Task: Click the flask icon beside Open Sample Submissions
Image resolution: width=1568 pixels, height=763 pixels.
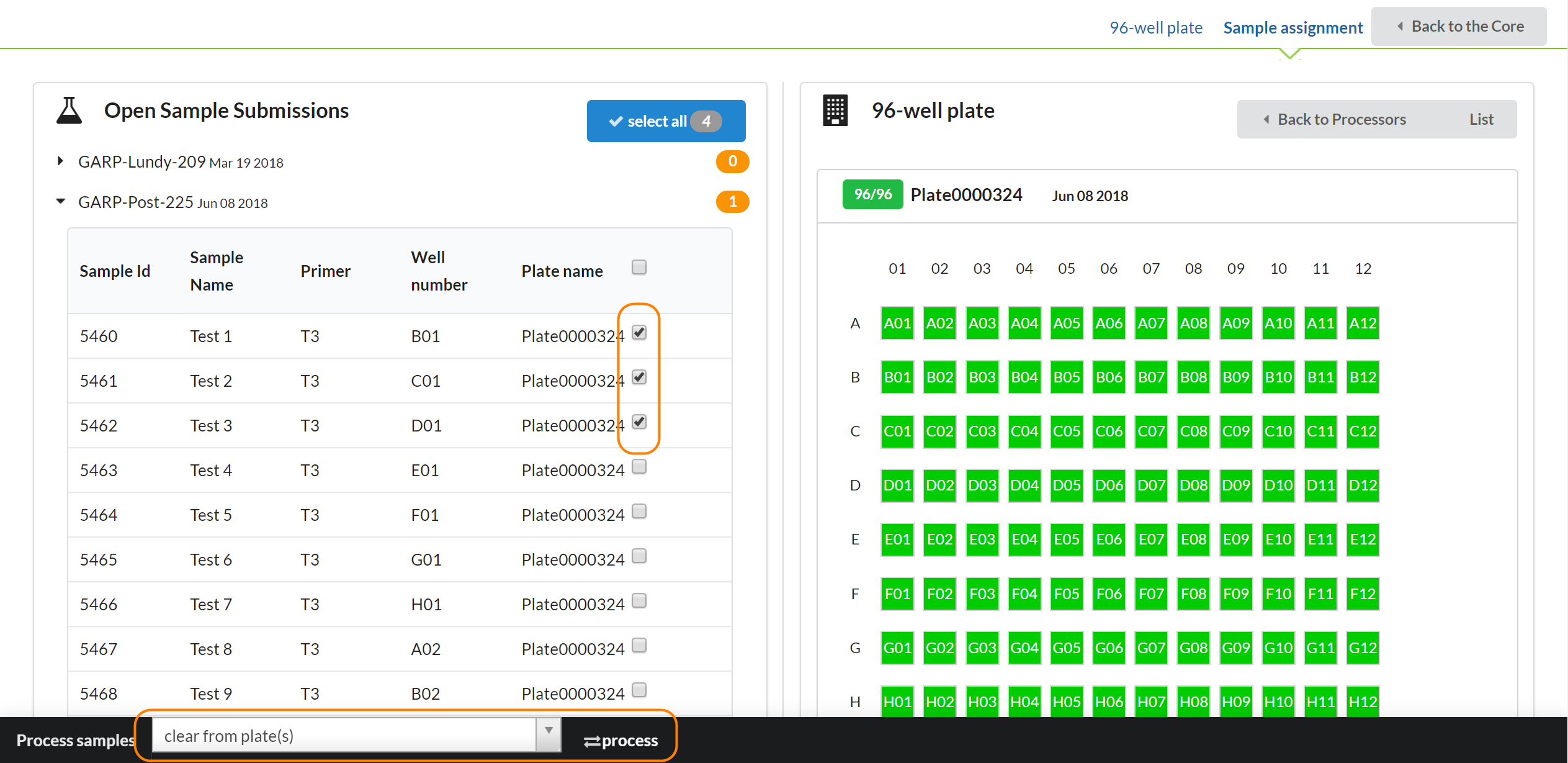Action: pyautogui.click(x=69, y=111)
